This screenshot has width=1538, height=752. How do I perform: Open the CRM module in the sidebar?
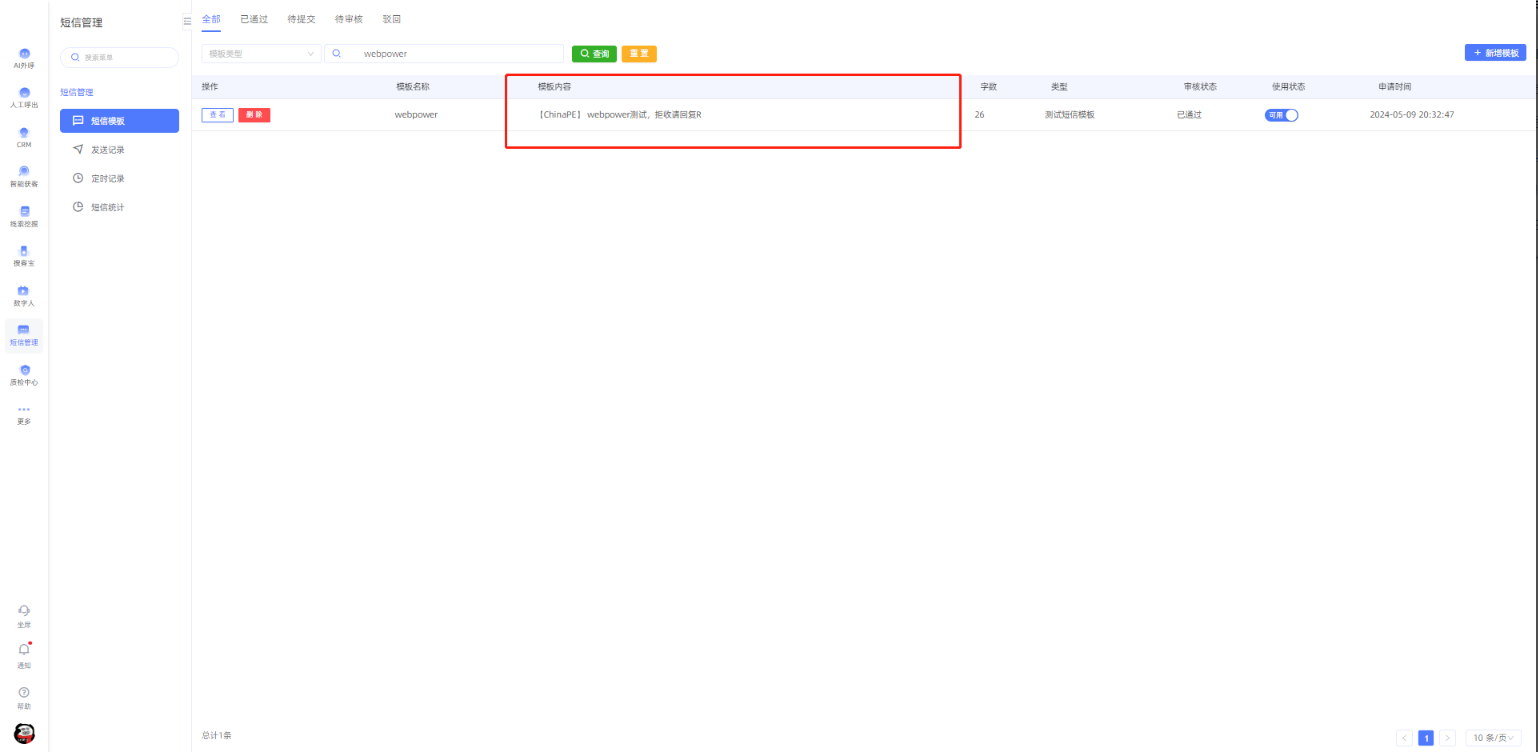24,136
